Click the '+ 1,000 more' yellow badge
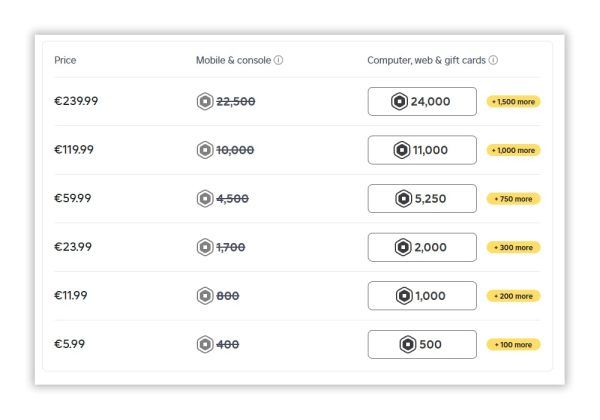Viewport: 600px width, 420px height. 513,150
